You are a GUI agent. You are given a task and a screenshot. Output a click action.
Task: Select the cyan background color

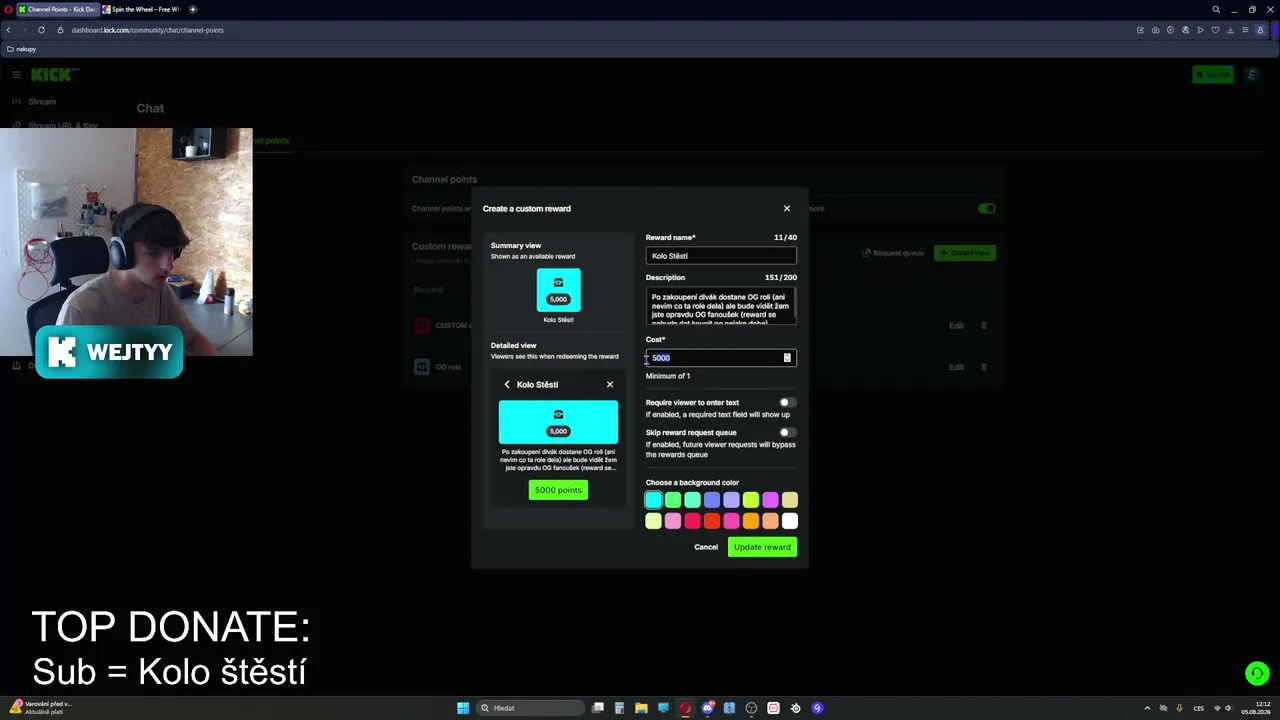click(654, 500)
